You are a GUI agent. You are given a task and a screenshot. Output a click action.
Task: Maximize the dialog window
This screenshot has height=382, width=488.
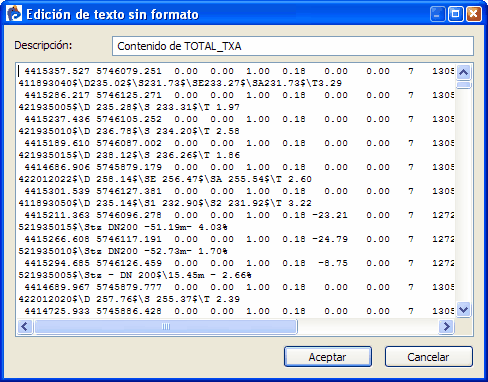tap(456, 14)
